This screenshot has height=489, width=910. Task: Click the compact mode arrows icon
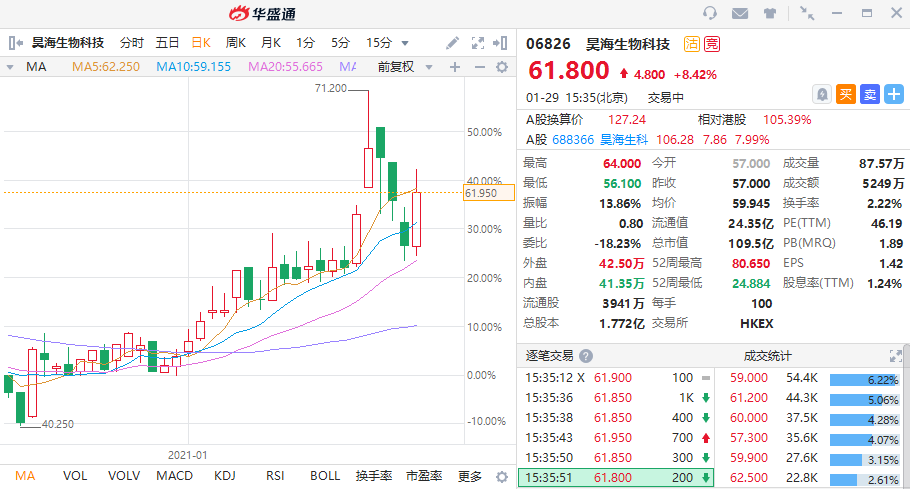click(x=807, y=13)
